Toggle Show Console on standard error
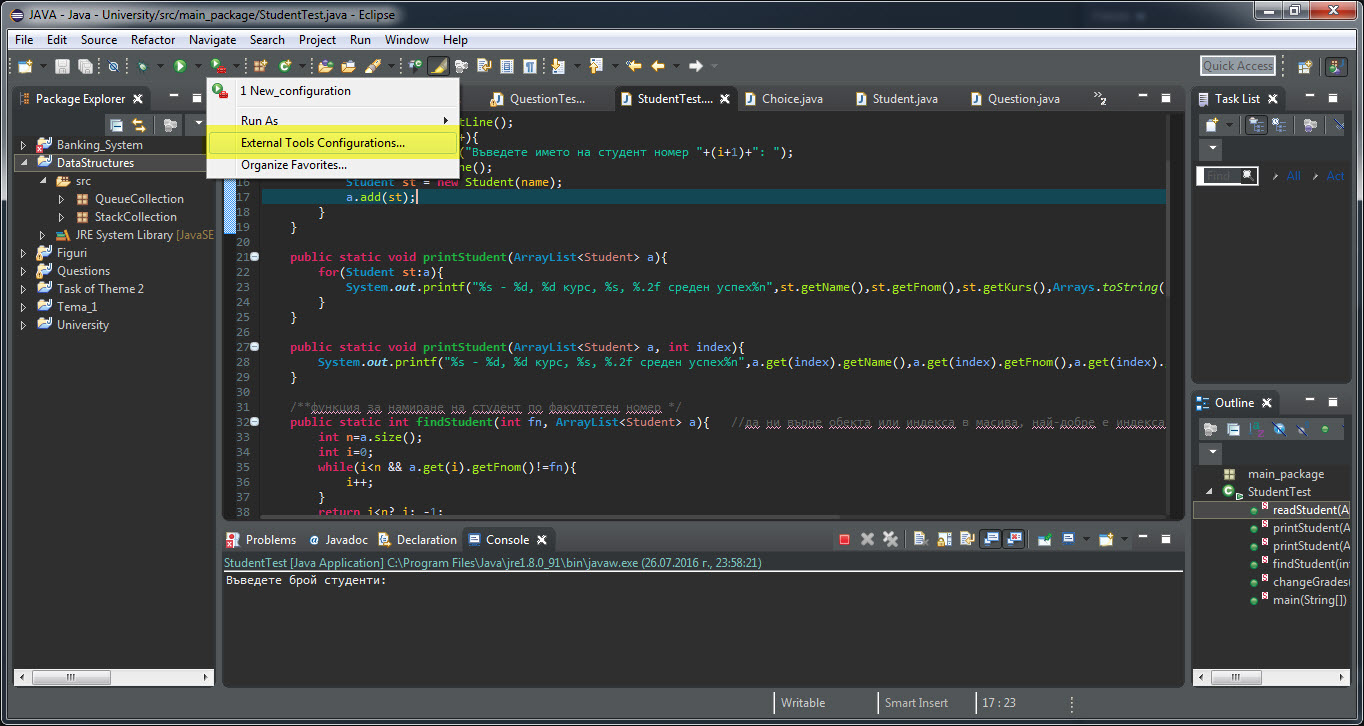This screenshot has height=726, width=1364. [1013, 540]
